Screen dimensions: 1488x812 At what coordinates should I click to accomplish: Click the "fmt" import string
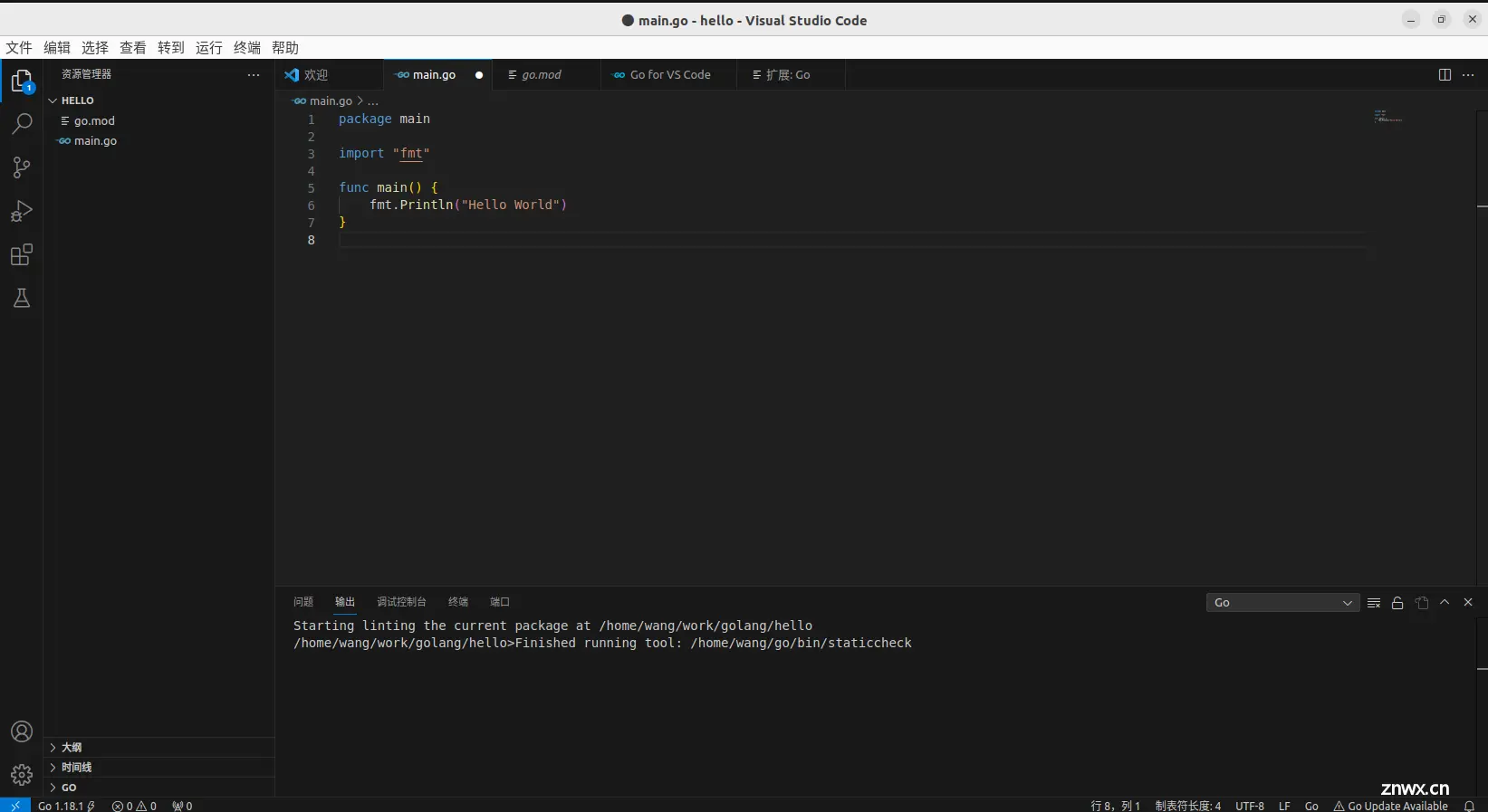pyautogui.click(x=411, y=154)
